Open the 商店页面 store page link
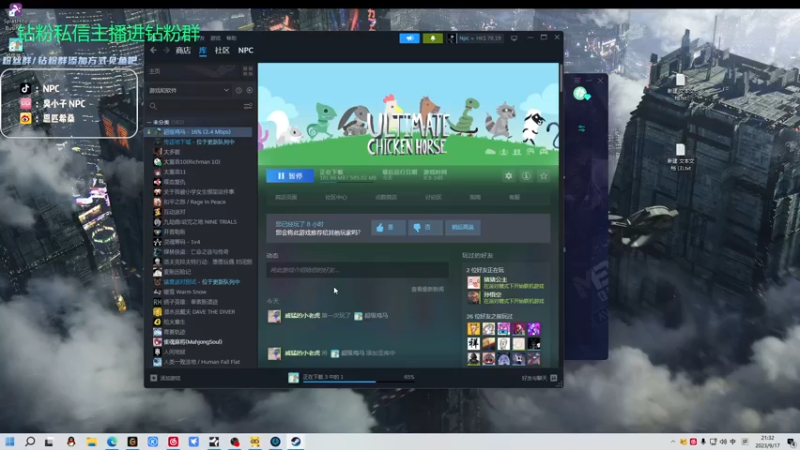This screenshot has width=800, height=450. (286, 197)
